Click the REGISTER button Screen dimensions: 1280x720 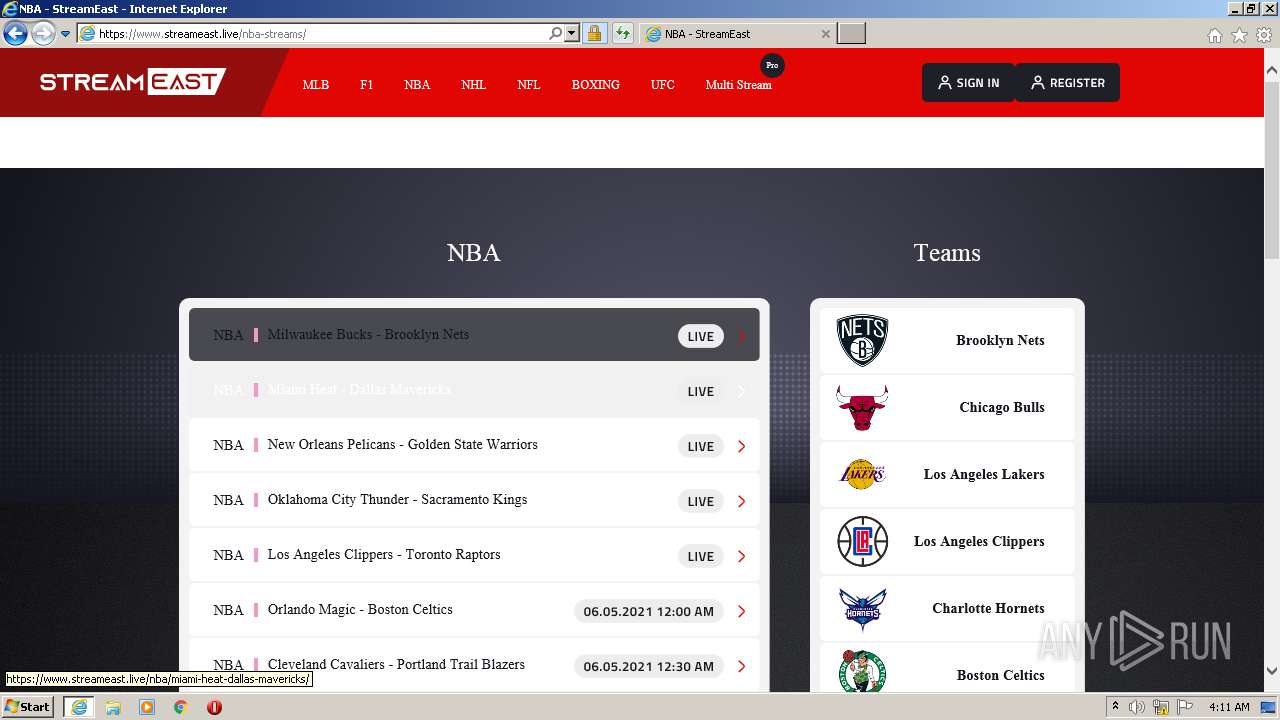1067,83
